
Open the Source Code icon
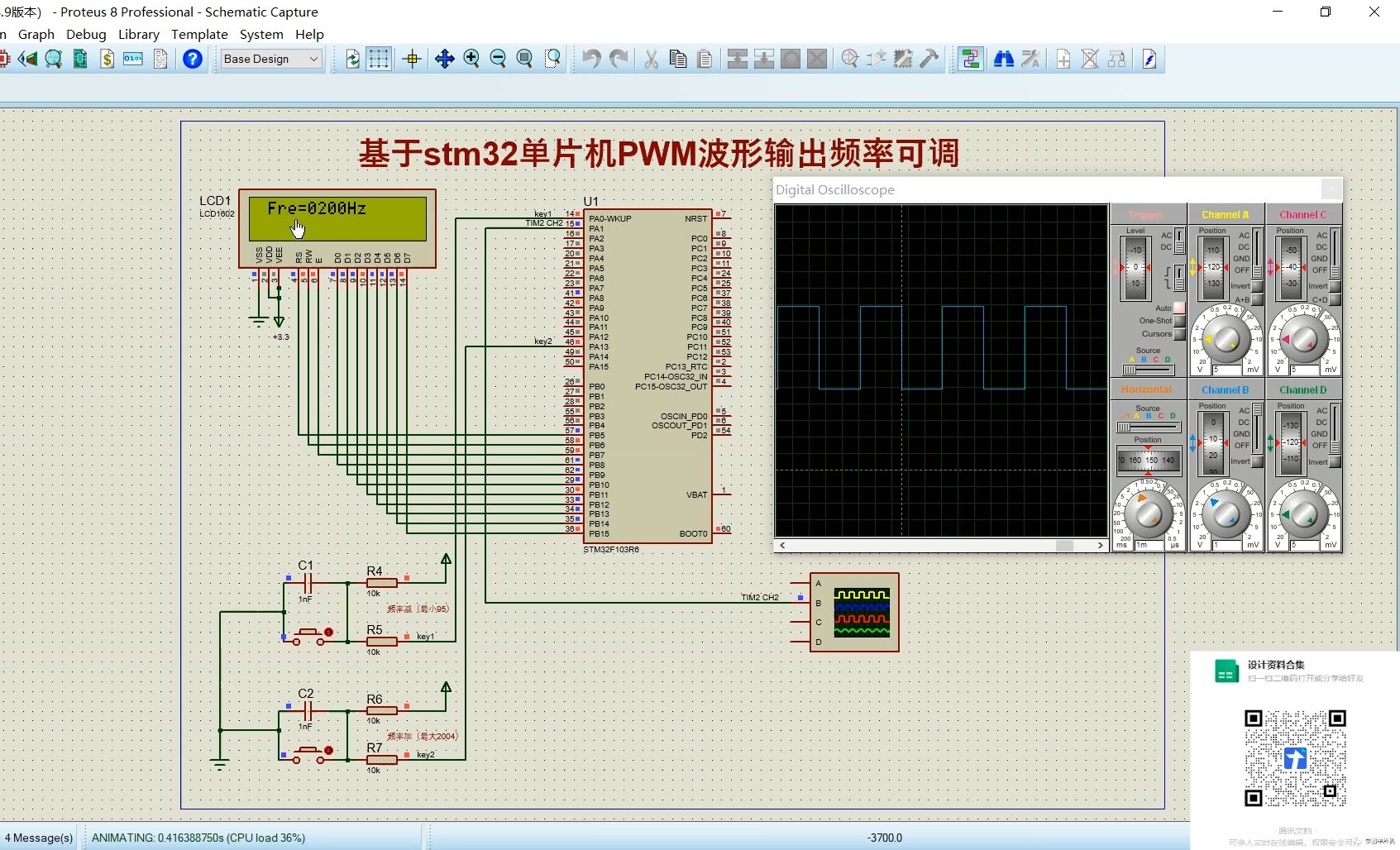point(133,59)
